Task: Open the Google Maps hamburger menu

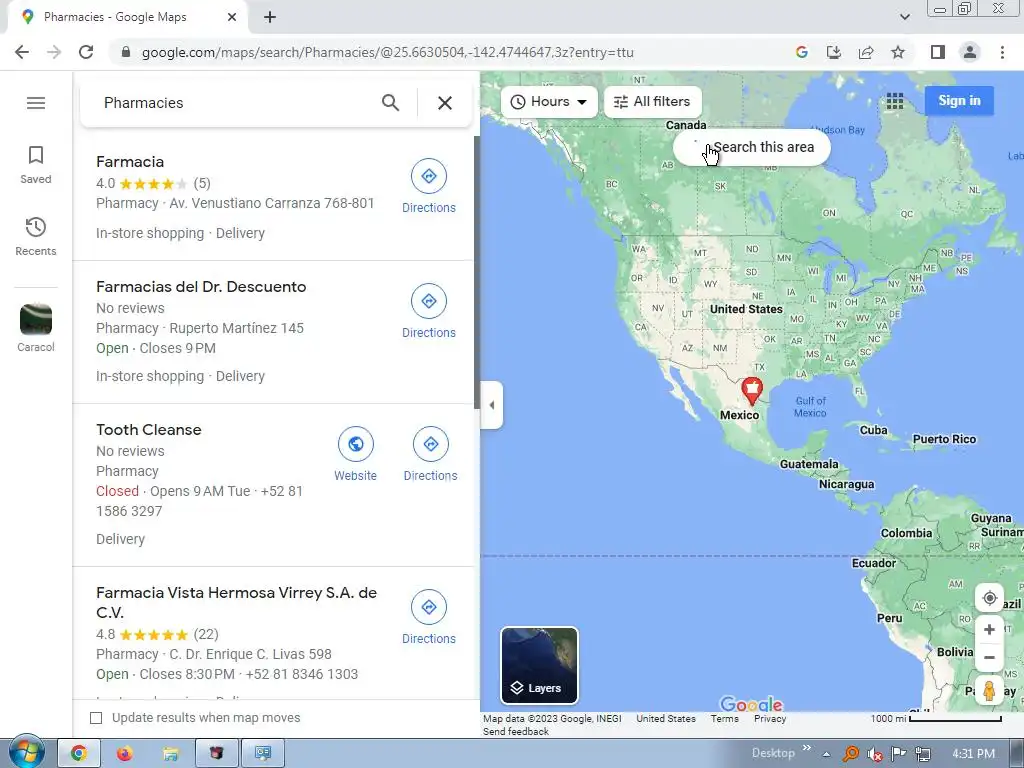Action: [36, 103]
